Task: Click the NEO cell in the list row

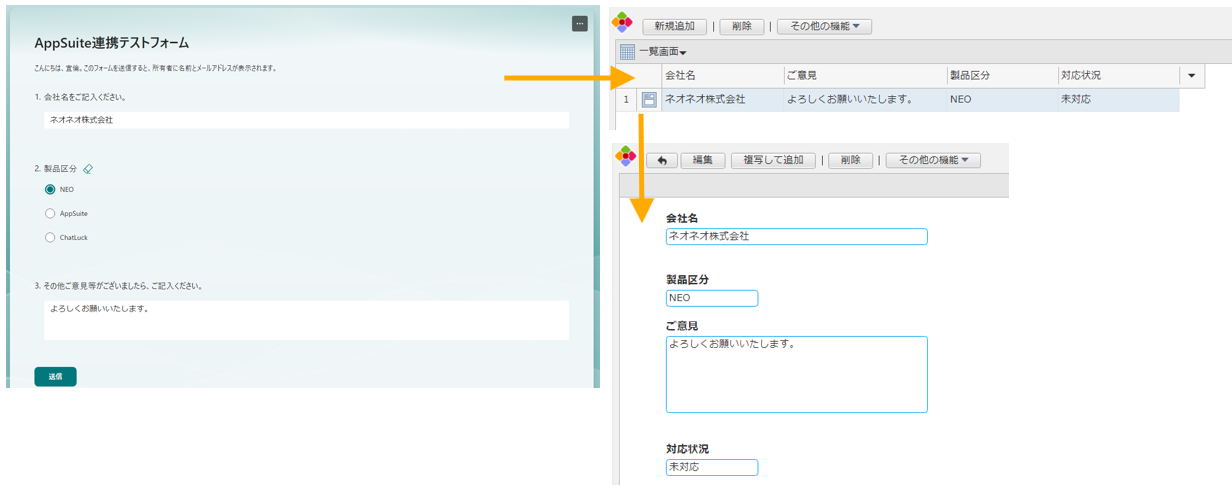Action: (x=1002, y=99)
